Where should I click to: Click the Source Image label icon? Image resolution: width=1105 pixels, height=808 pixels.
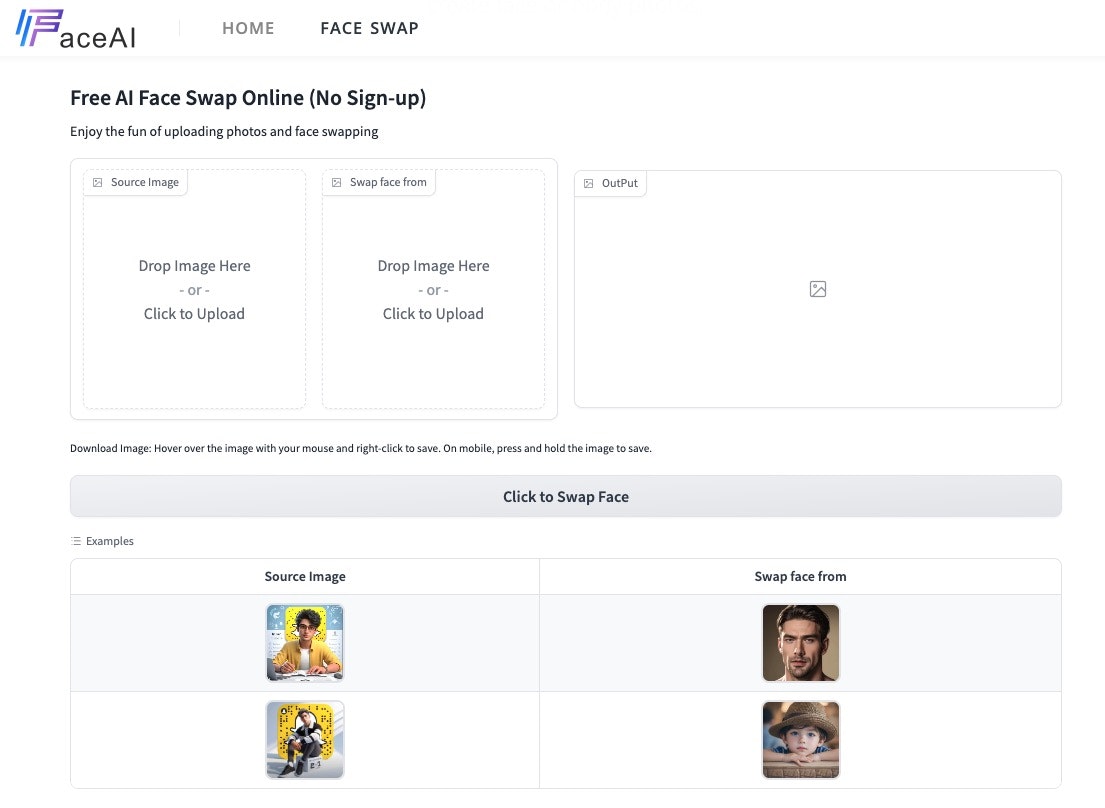pos(98,182)
